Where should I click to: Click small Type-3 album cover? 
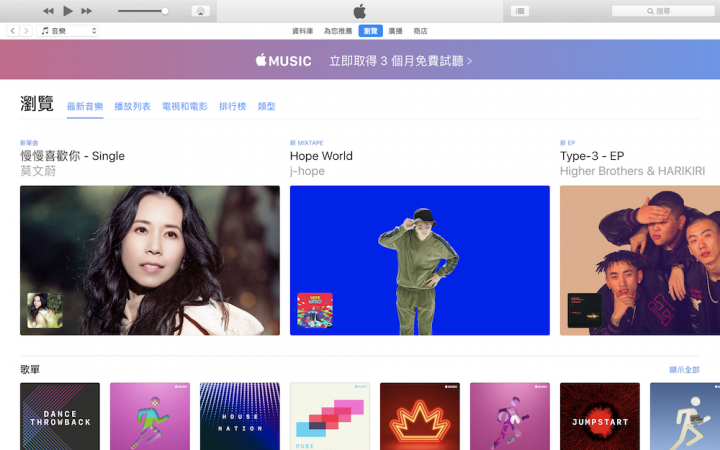585,310
